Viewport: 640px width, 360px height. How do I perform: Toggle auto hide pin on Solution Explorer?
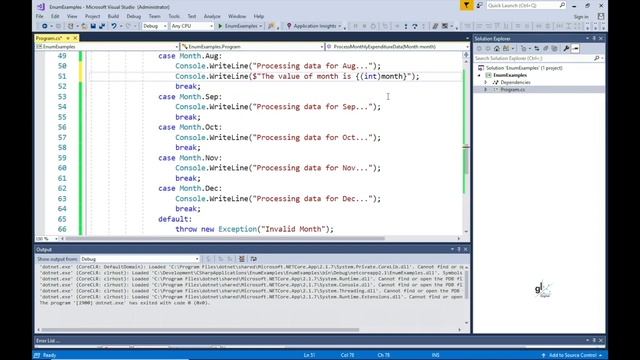[594, 38]
